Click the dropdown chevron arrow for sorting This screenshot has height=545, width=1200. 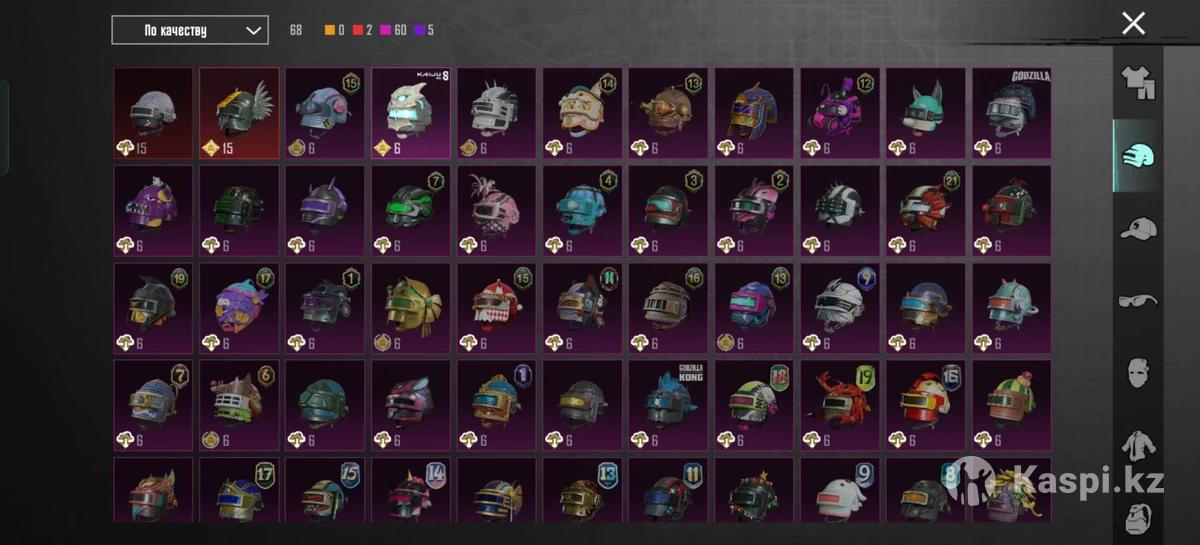[x=252, y=30]
